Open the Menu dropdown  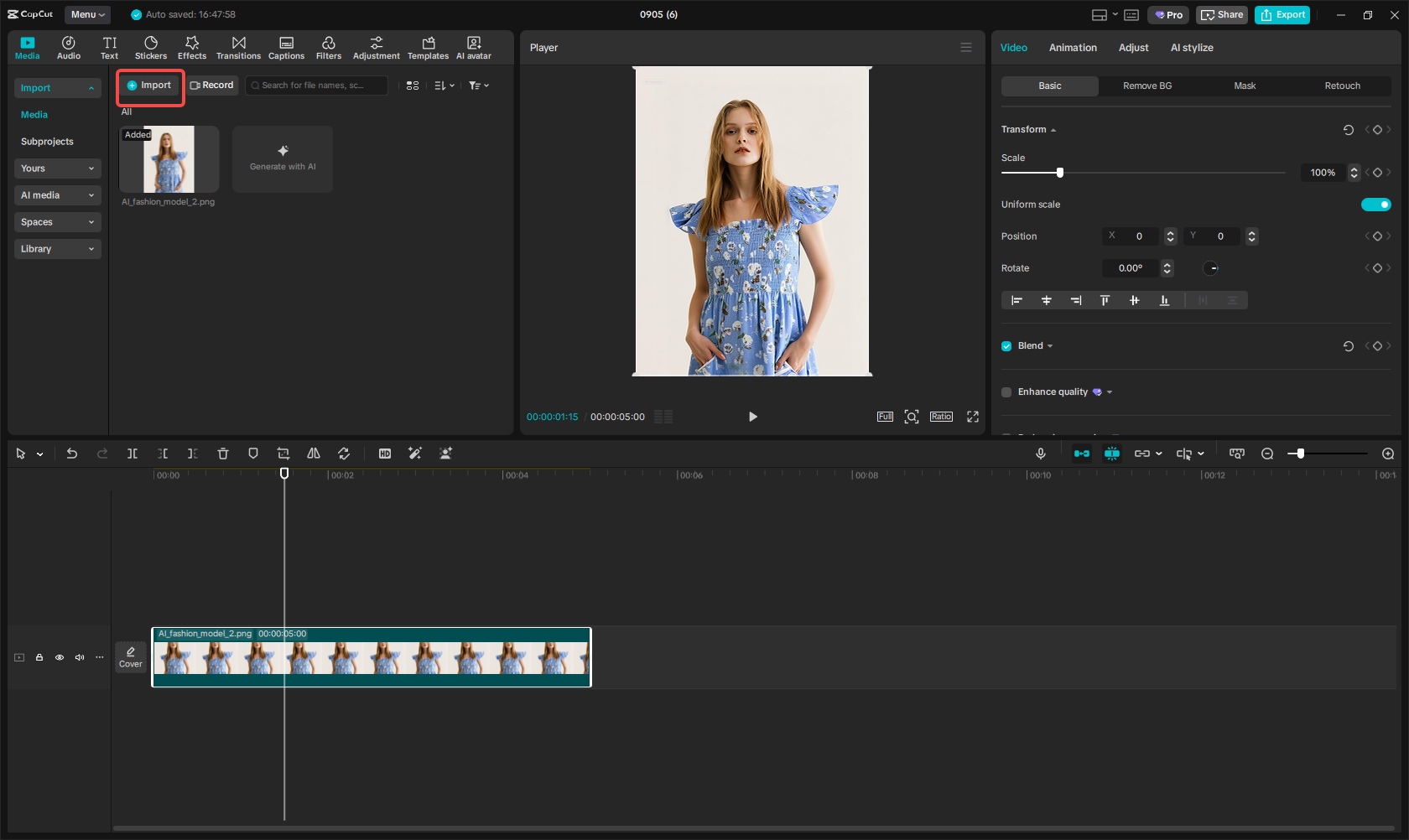point(87,14)
